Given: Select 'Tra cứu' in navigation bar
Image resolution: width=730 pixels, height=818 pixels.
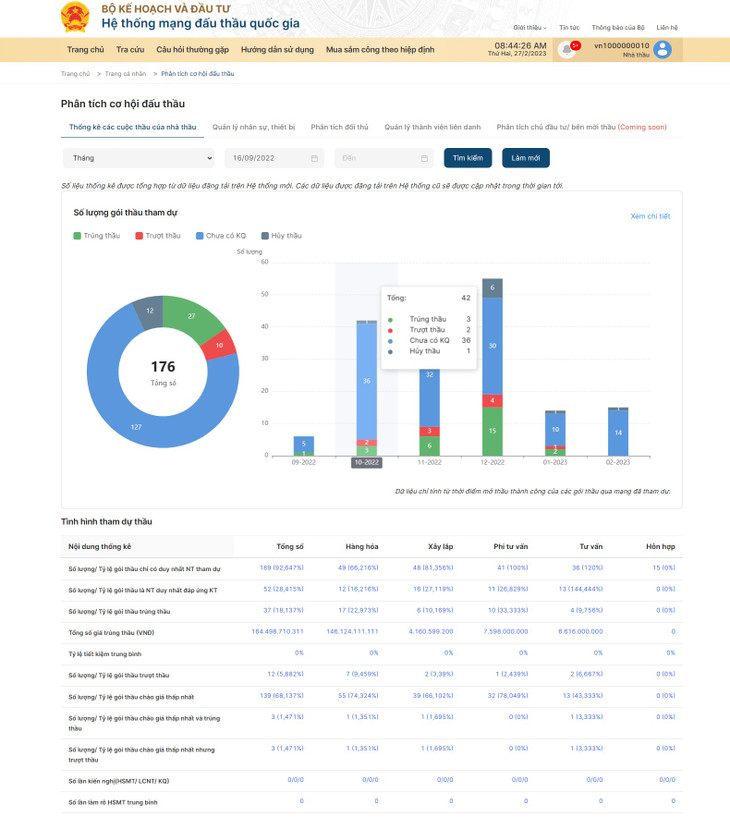Looking at the screenshot, I should [x=130, y=49].
